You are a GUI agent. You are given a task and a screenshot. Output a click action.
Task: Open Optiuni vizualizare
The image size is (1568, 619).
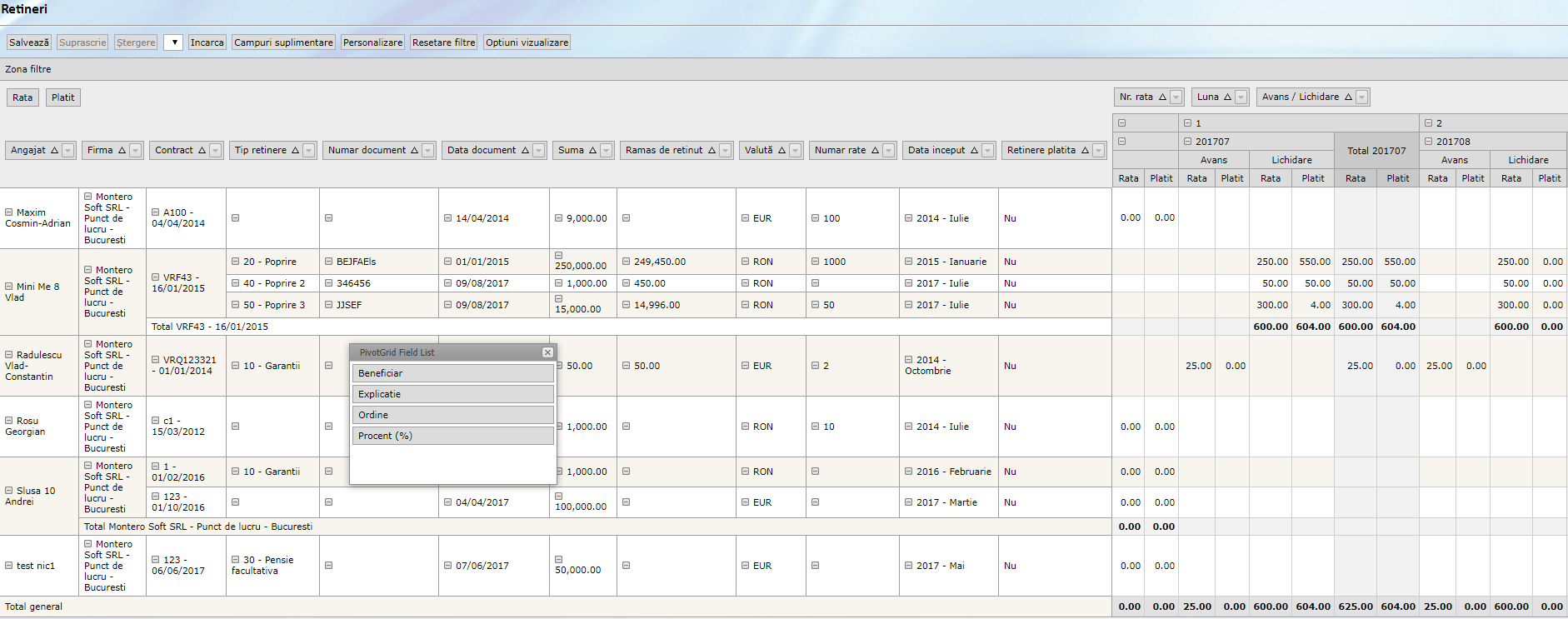(527, 42)
